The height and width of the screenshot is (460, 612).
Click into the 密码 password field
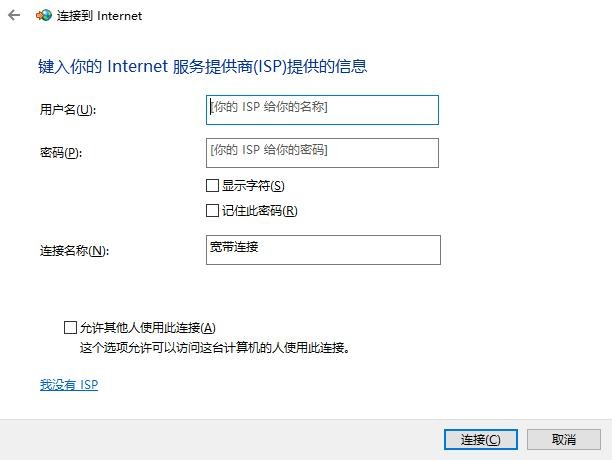pyautogui.click(x=321, y=152)
